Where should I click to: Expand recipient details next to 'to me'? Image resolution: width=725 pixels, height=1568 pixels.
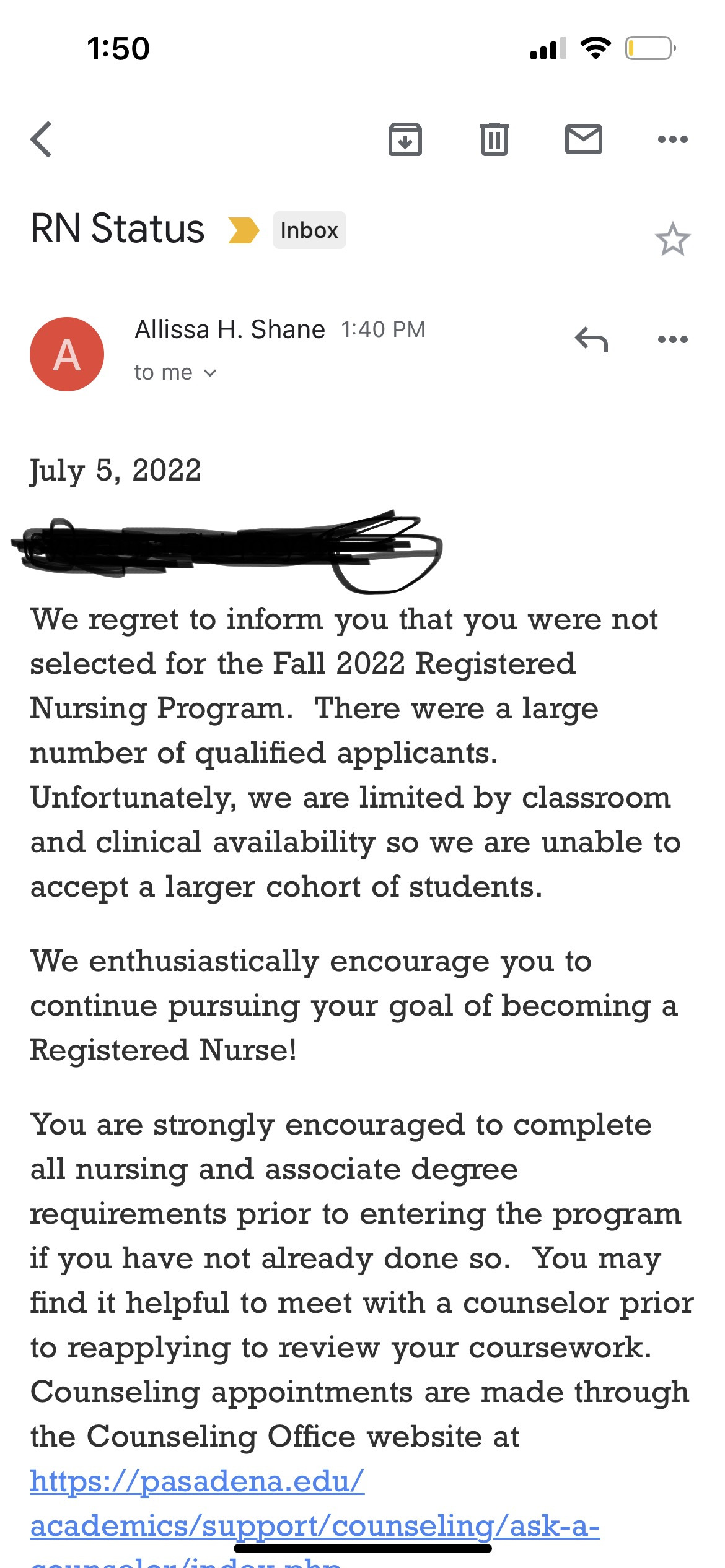210,373
